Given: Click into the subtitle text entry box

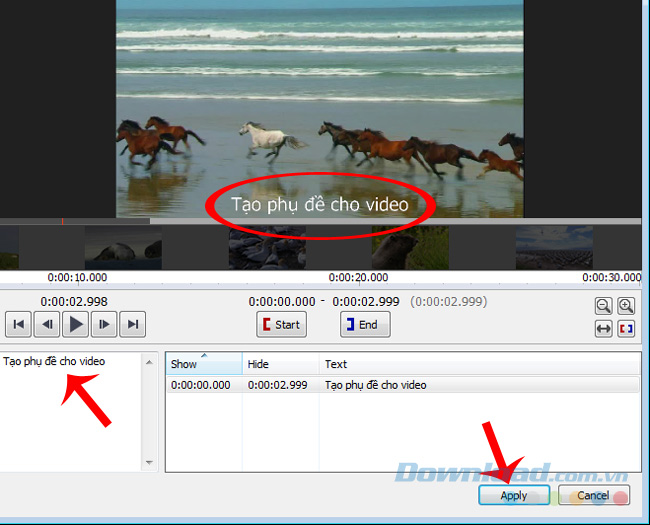Looking at the screenshot, I should tap(71, 412).
